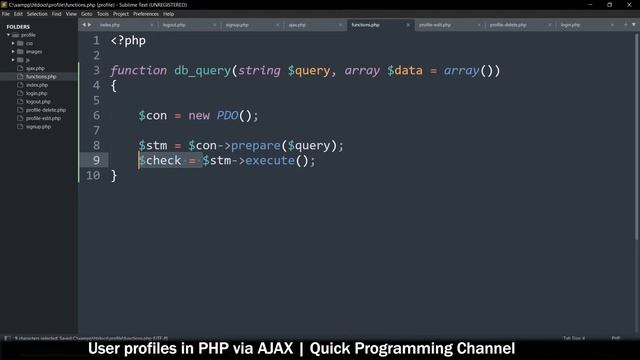Open ajax.php in the sidebar
Screen dimensions: 640x360
pos(35,69)
